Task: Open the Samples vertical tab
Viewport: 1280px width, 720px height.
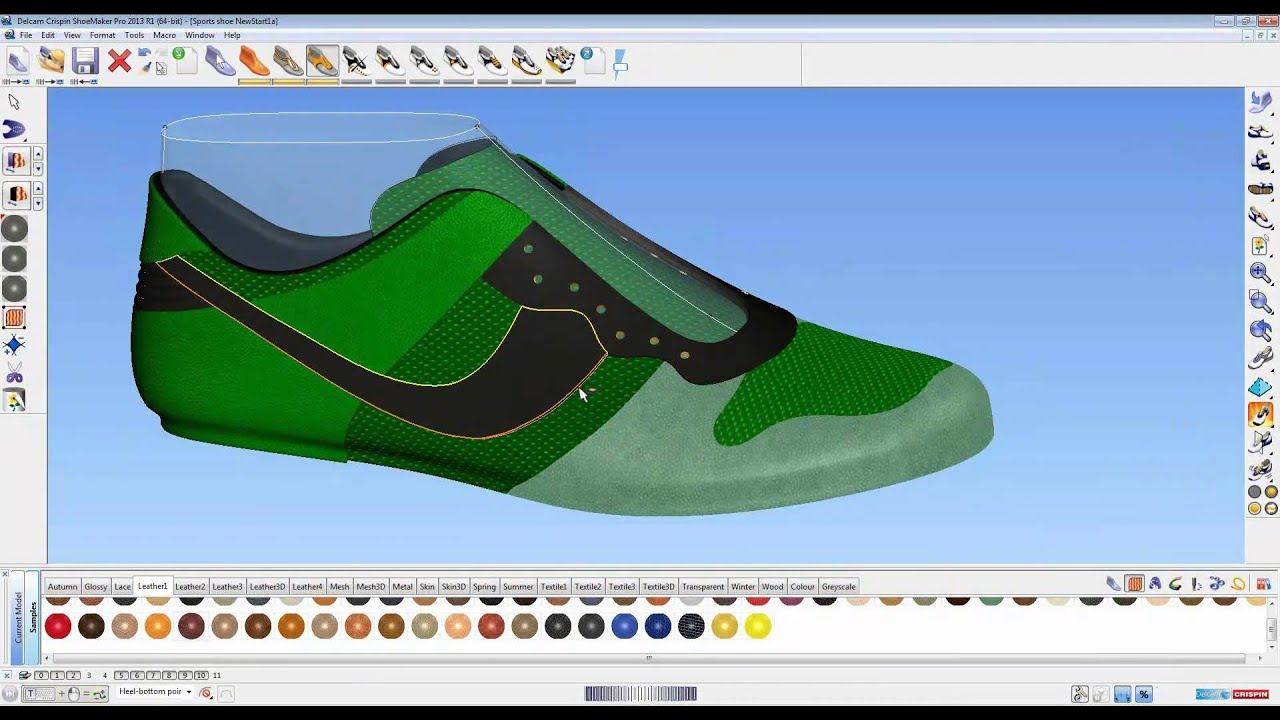Action: coord(32,616)
